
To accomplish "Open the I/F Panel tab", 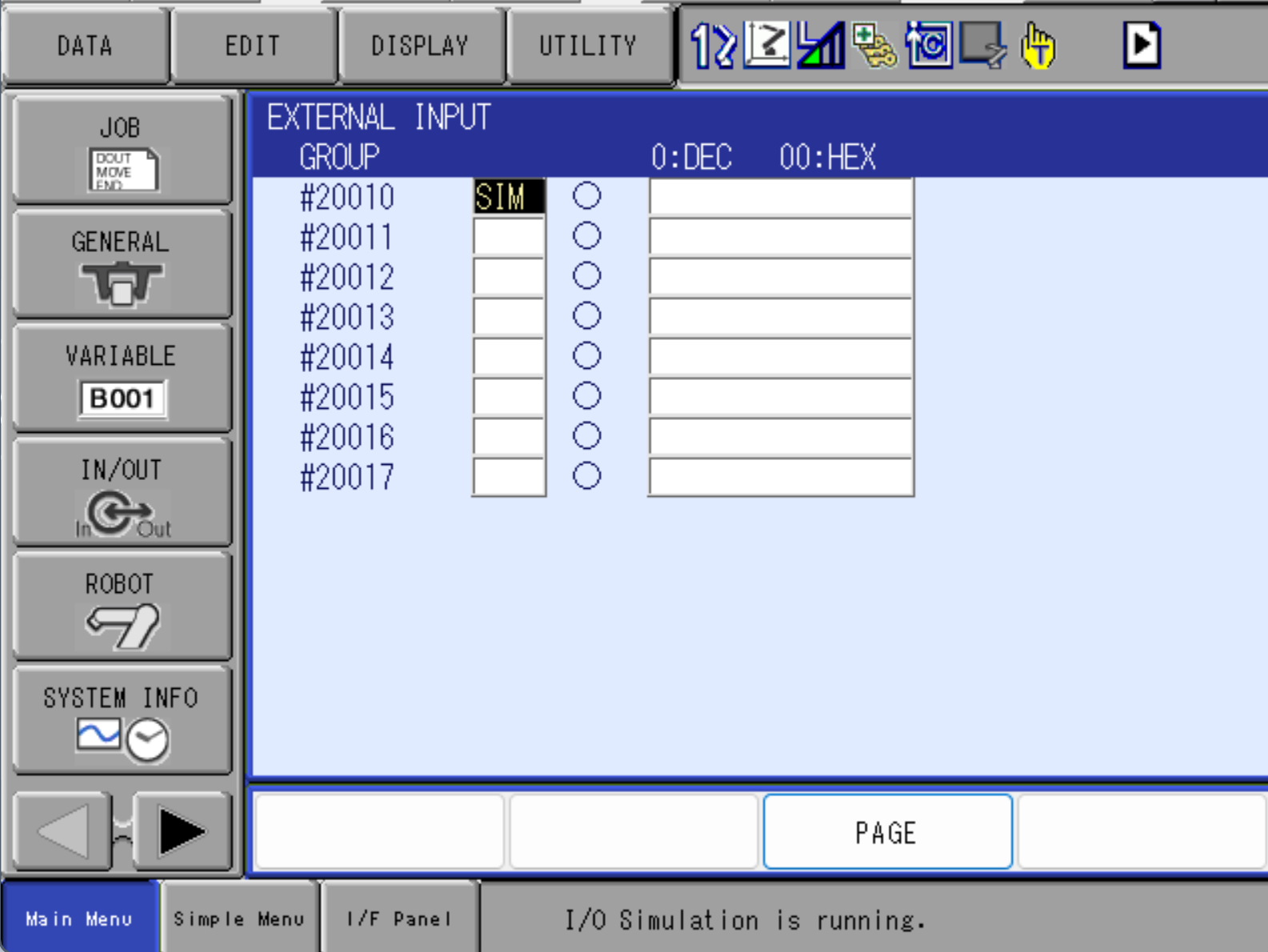I will [400, 918].
